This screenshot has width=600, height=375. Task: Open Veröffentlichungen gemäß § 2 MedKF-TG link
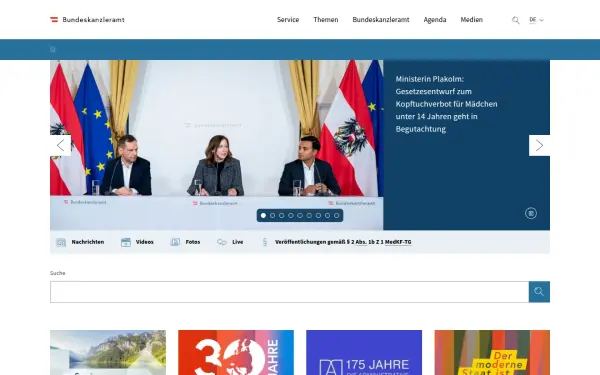(343, 242)
